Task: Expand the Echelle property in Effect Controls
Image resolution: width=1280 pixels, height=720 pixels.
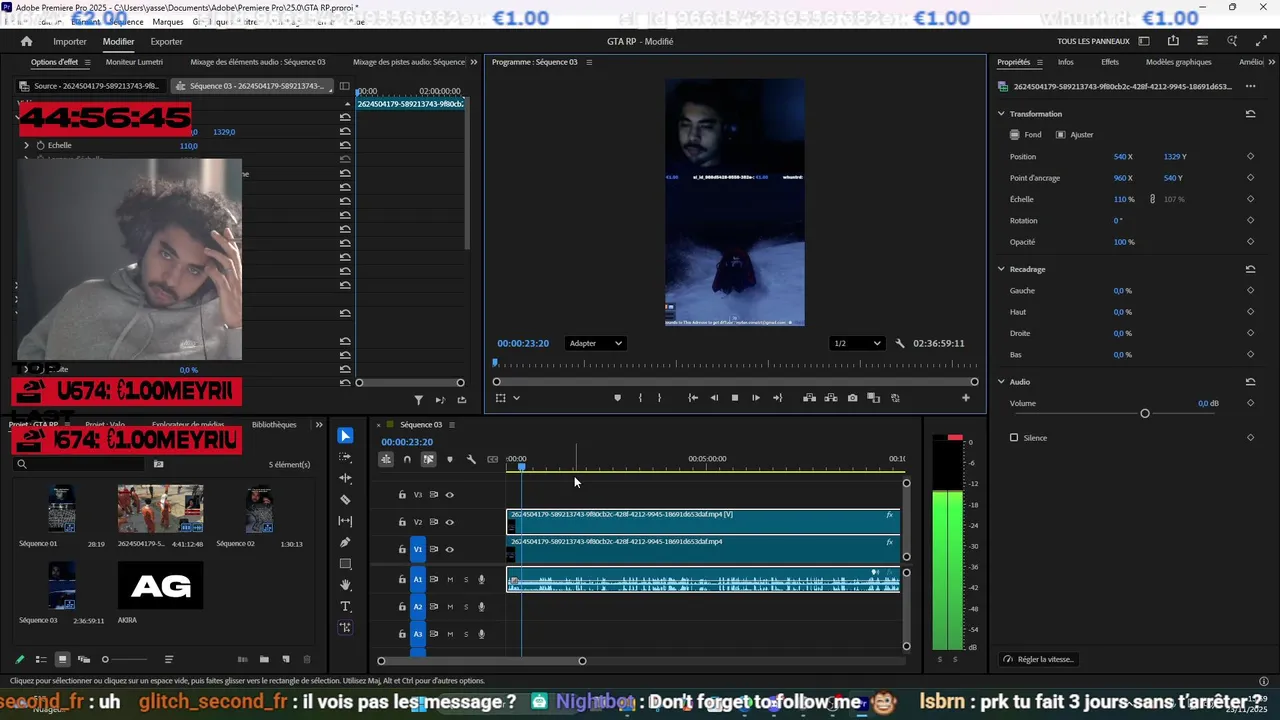Action: [x=26, y=145]
